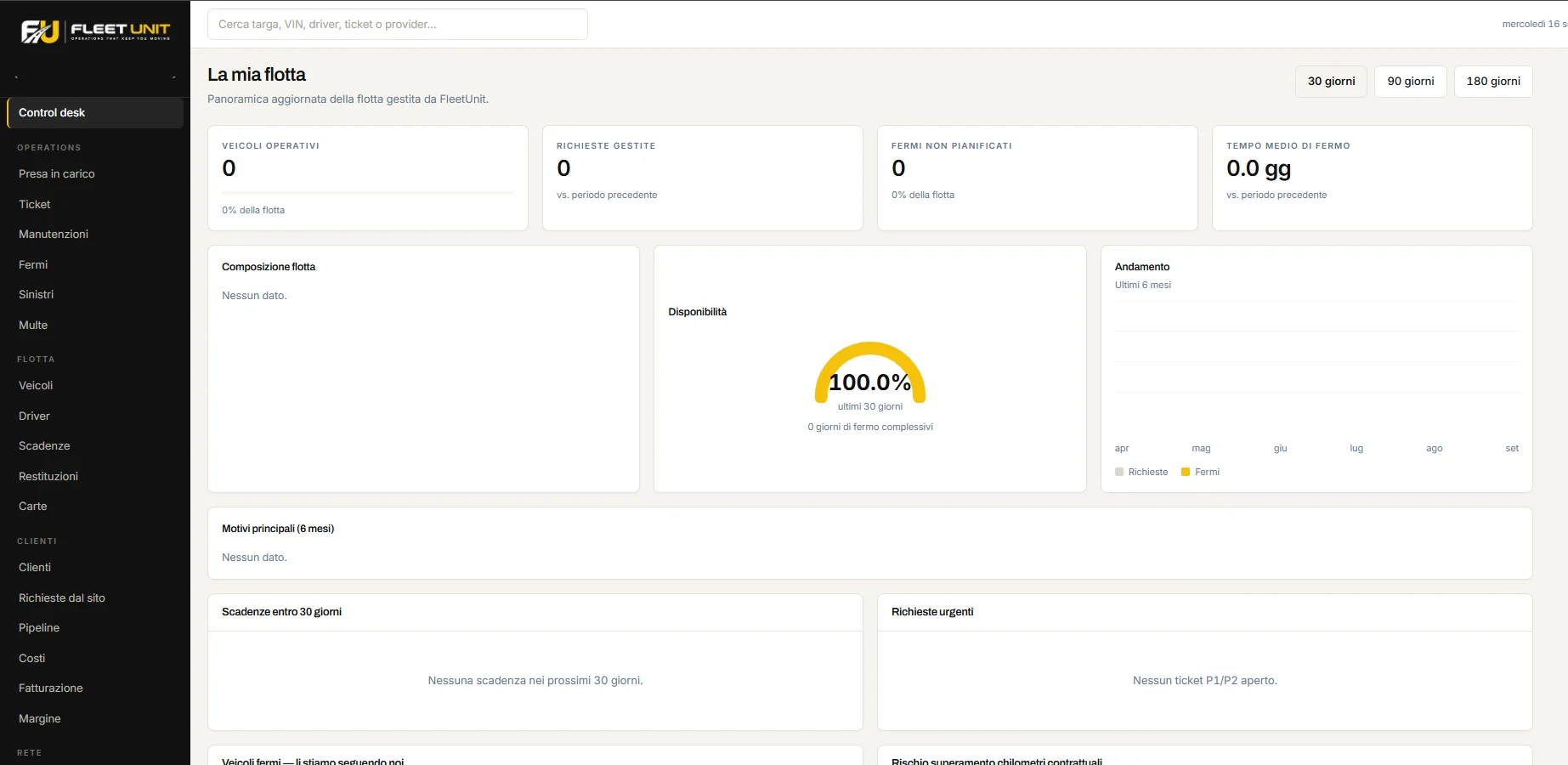Viewport: 1568px width, 765px height.
Task: Click the Andamento chart title
Action: (x=1142, y=267)
